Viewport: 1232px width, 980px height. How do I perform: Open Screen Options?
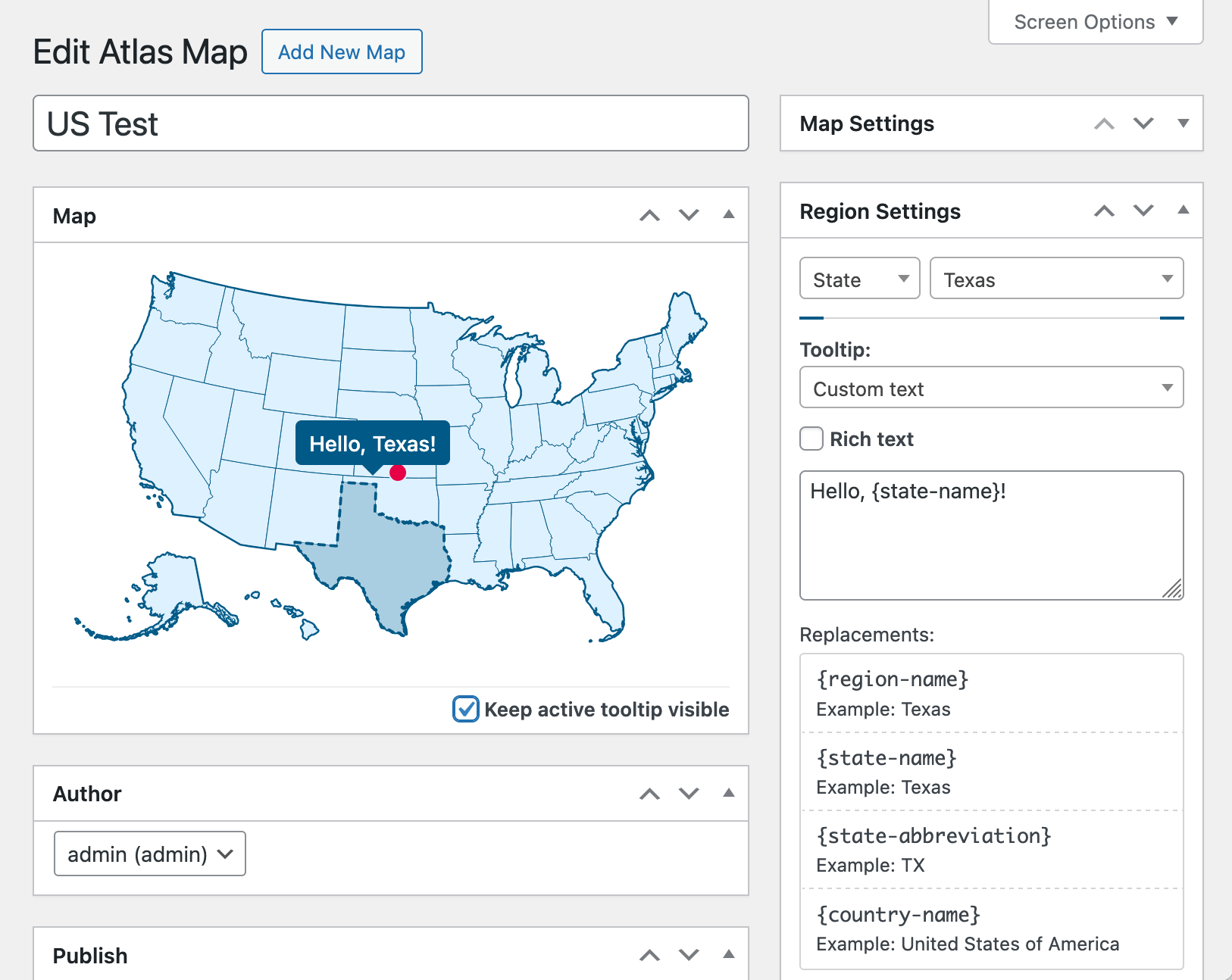[1093, 21]
